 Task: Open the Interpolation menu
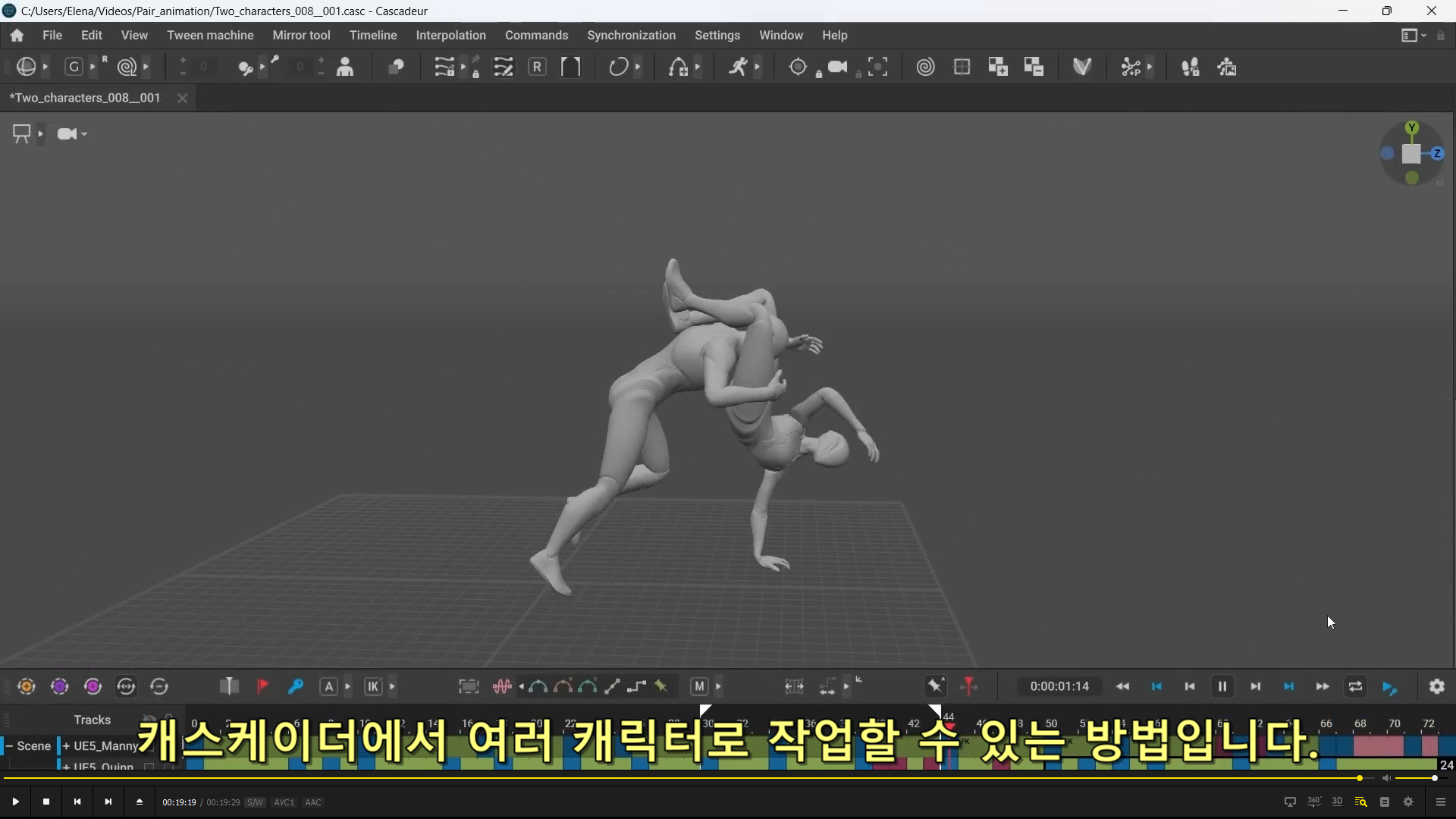click(x=450, y=36)
